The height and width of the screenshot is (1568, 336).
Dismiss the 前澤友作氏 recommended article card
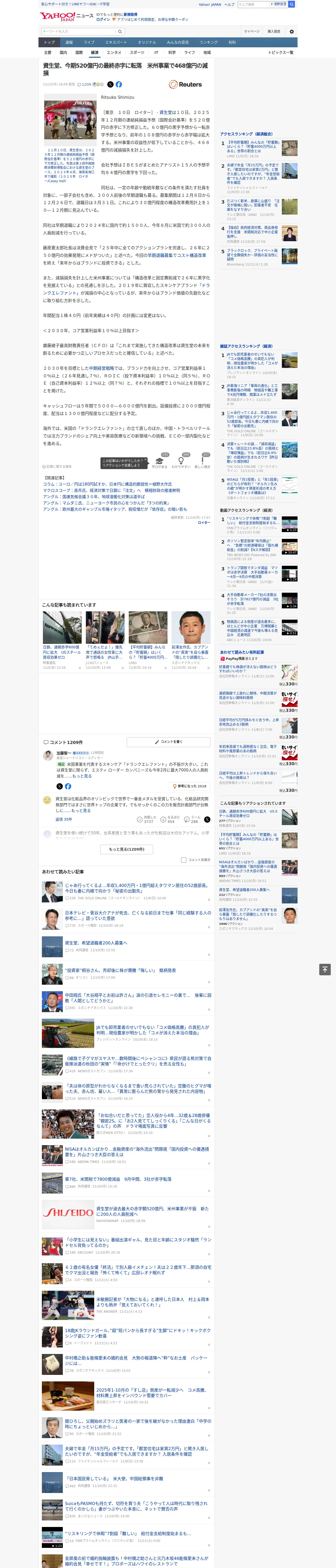209,668
